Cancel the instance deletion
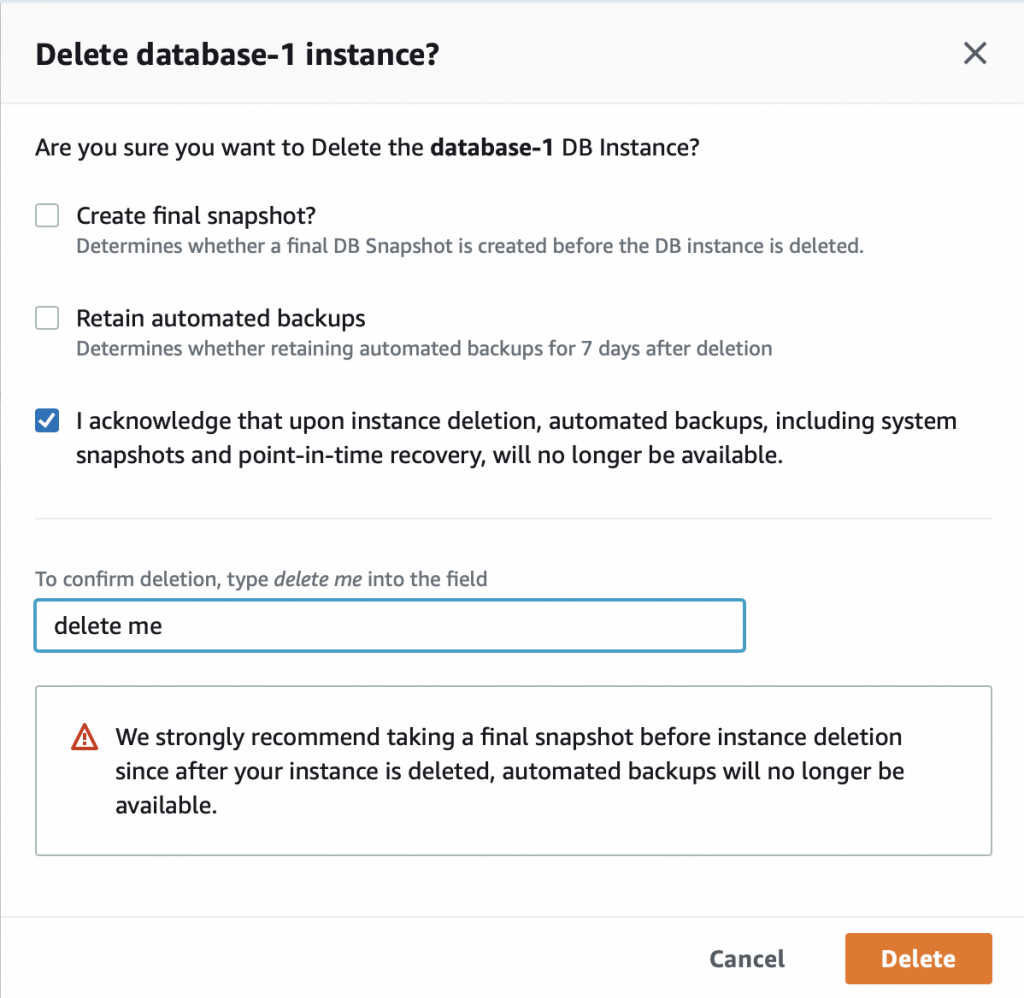This screenshot has width=1024, height=998. pyautogui.click(x=747, y=959)
